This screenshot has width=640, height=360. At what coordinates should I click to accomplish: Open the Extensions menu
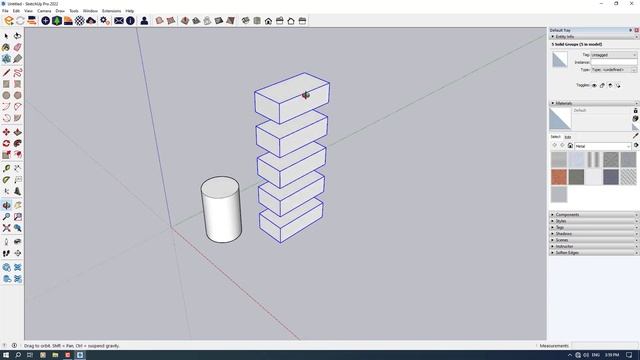click(111, 11)
